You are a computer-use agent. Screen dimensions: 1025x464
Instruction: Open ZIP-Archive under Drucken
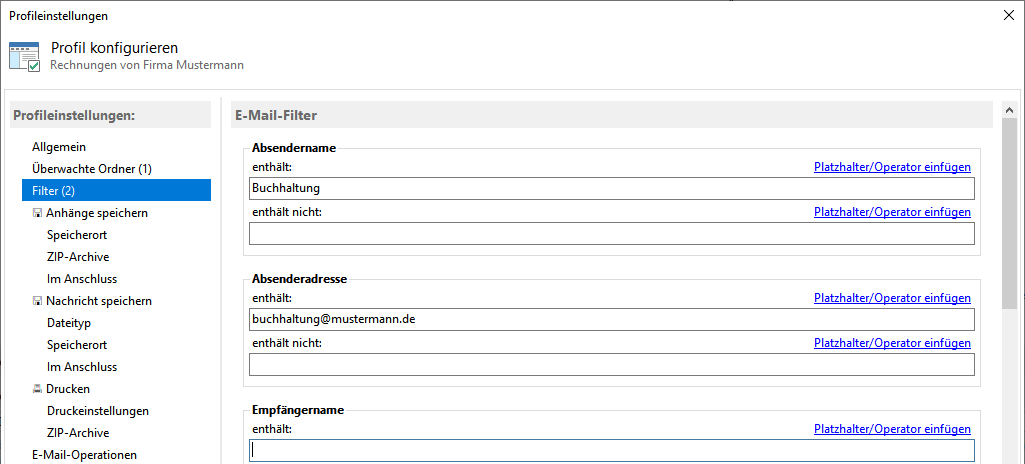pos(78,433)
